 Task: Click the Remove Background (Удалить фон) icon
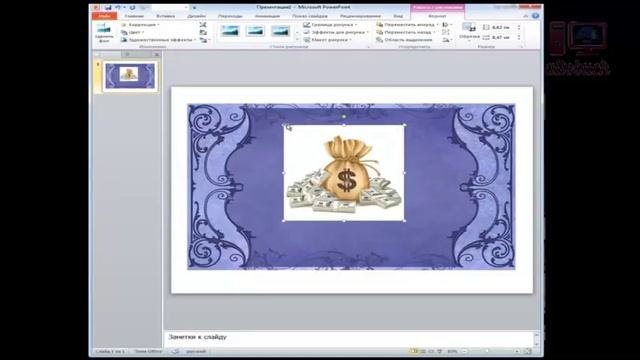(104, 33)
